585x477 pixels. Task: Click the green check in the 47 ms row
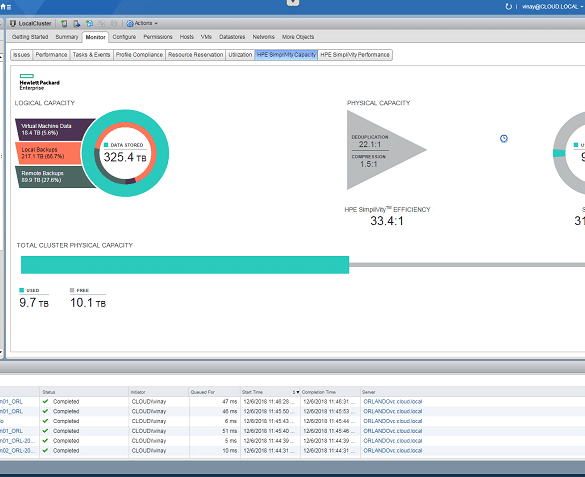tap(46, 402)
